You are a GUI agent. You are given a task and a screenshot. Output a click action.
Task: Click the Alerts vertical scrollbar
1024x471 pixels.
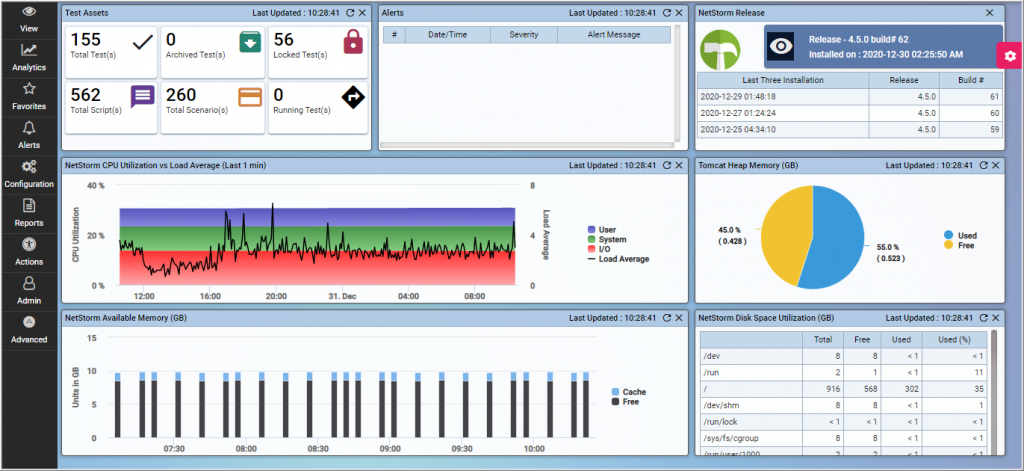click(x=677, y=83)
